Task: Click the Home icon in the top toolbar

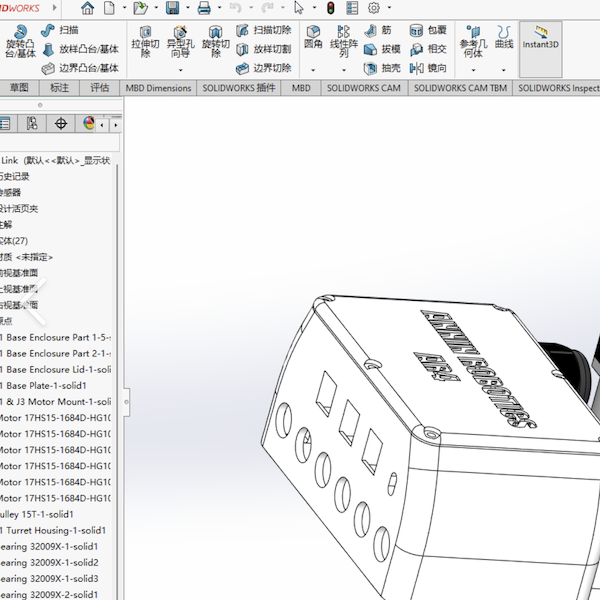Action: tap(88, 8)
